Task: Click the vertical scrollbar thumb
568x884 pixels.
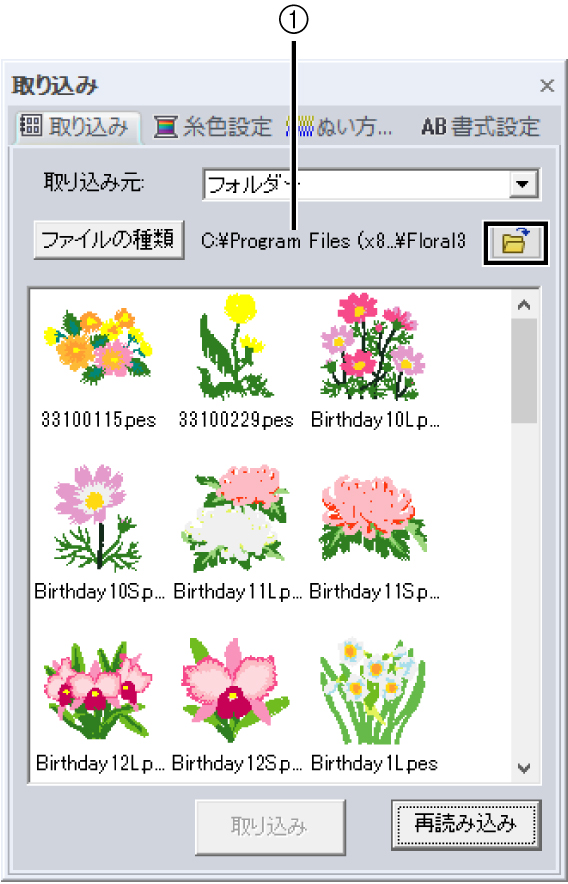Action: [x=525, y=370]
